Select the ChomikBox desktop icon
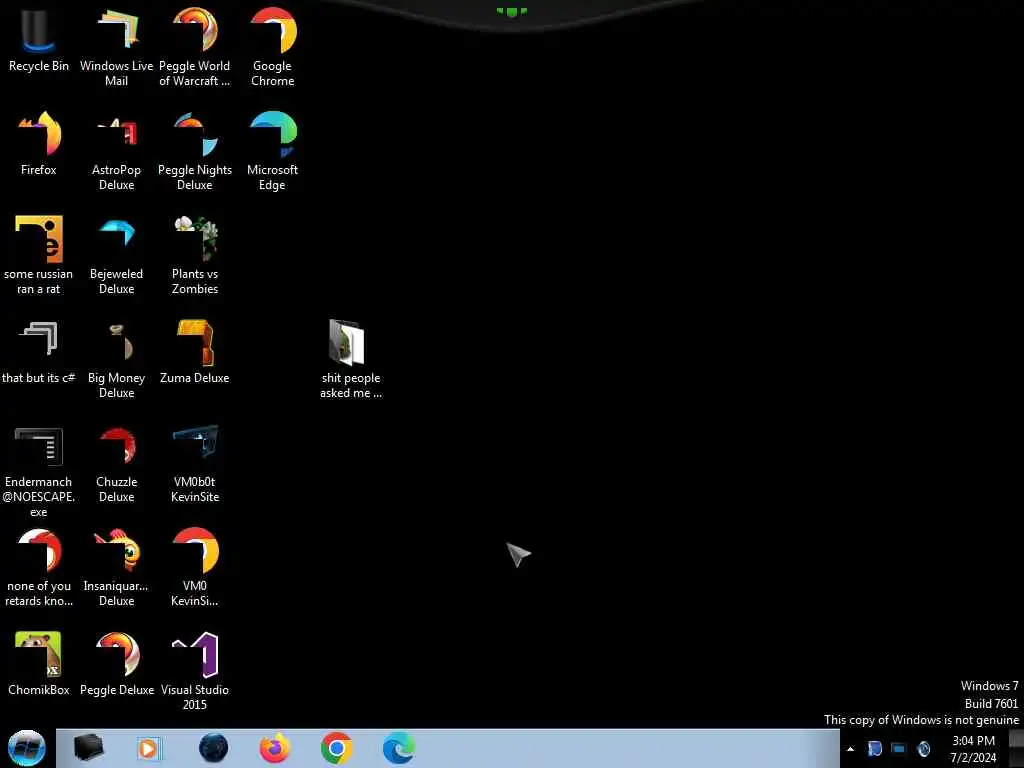 39,664
